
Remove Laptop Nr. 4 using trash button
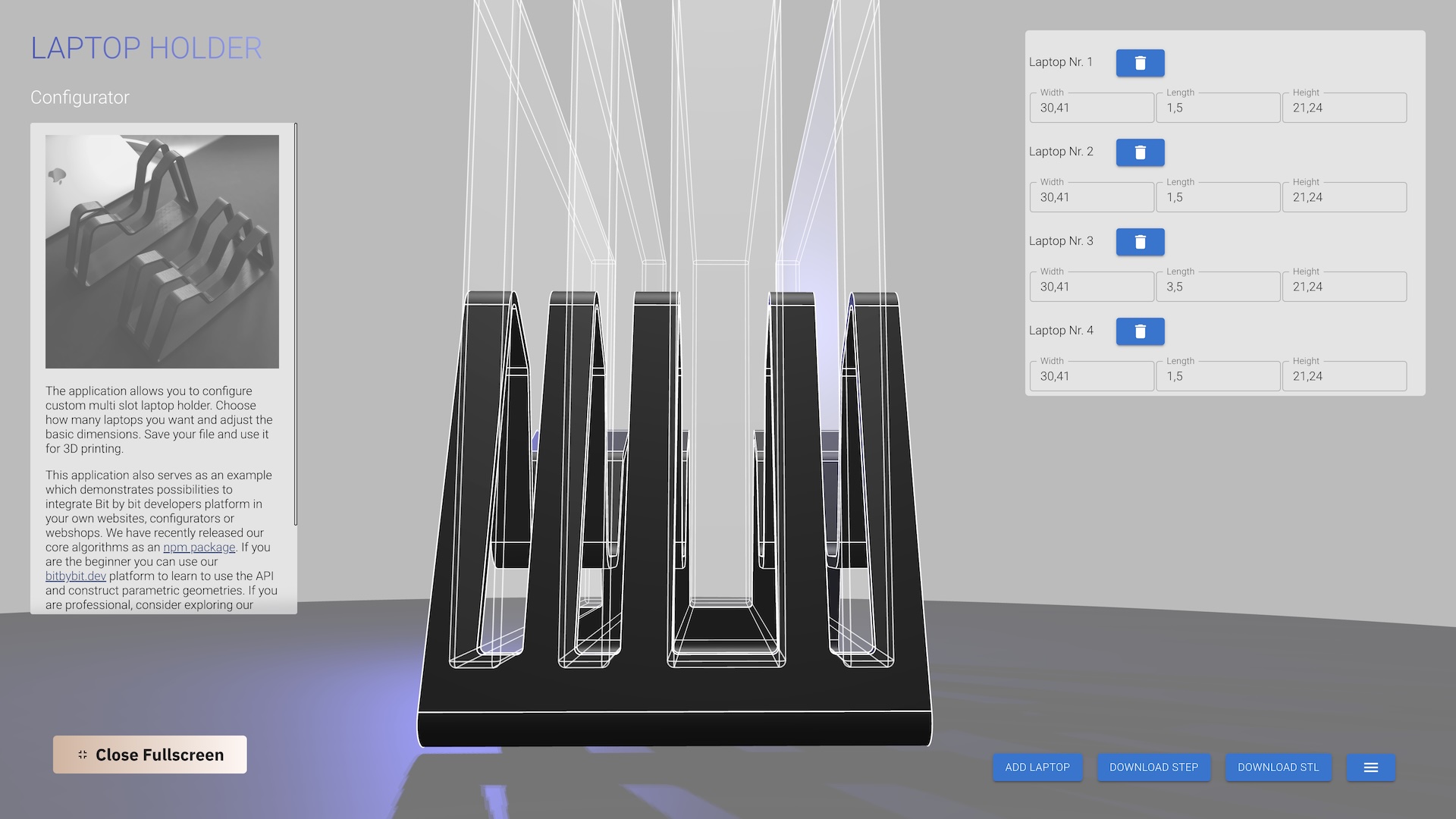pos(1140,331)
